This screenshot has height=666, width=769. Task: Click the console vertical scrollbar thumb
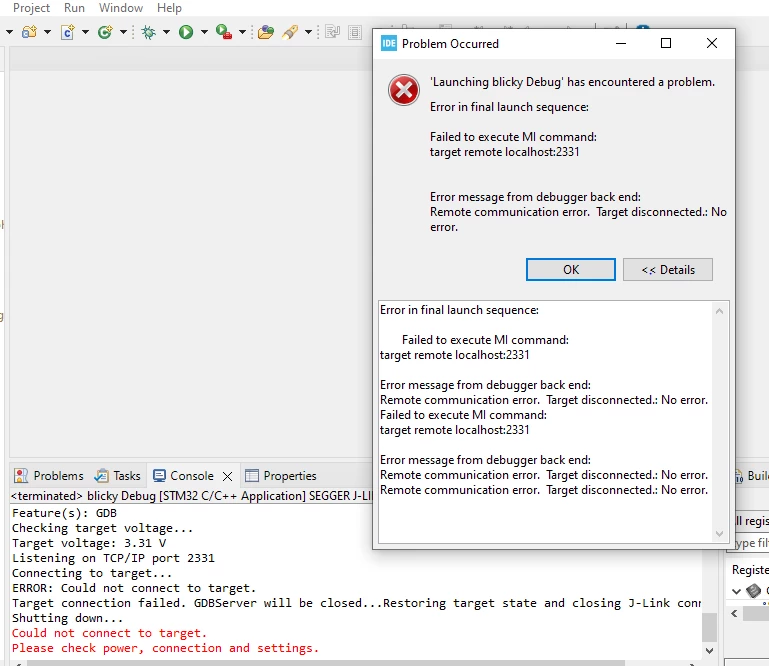[709, 627]
